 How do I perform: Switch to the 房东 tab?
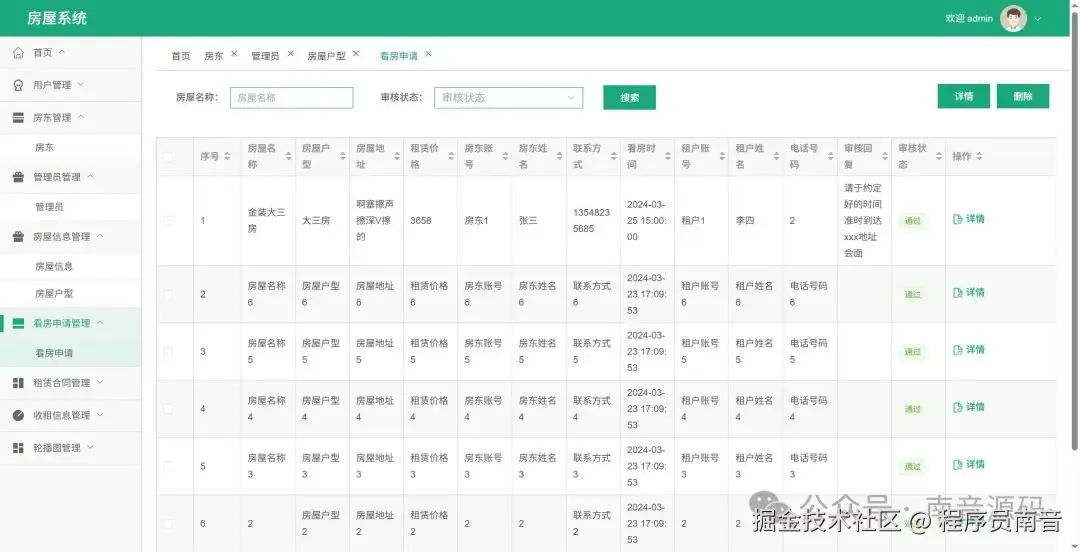(x=214, y=57)
